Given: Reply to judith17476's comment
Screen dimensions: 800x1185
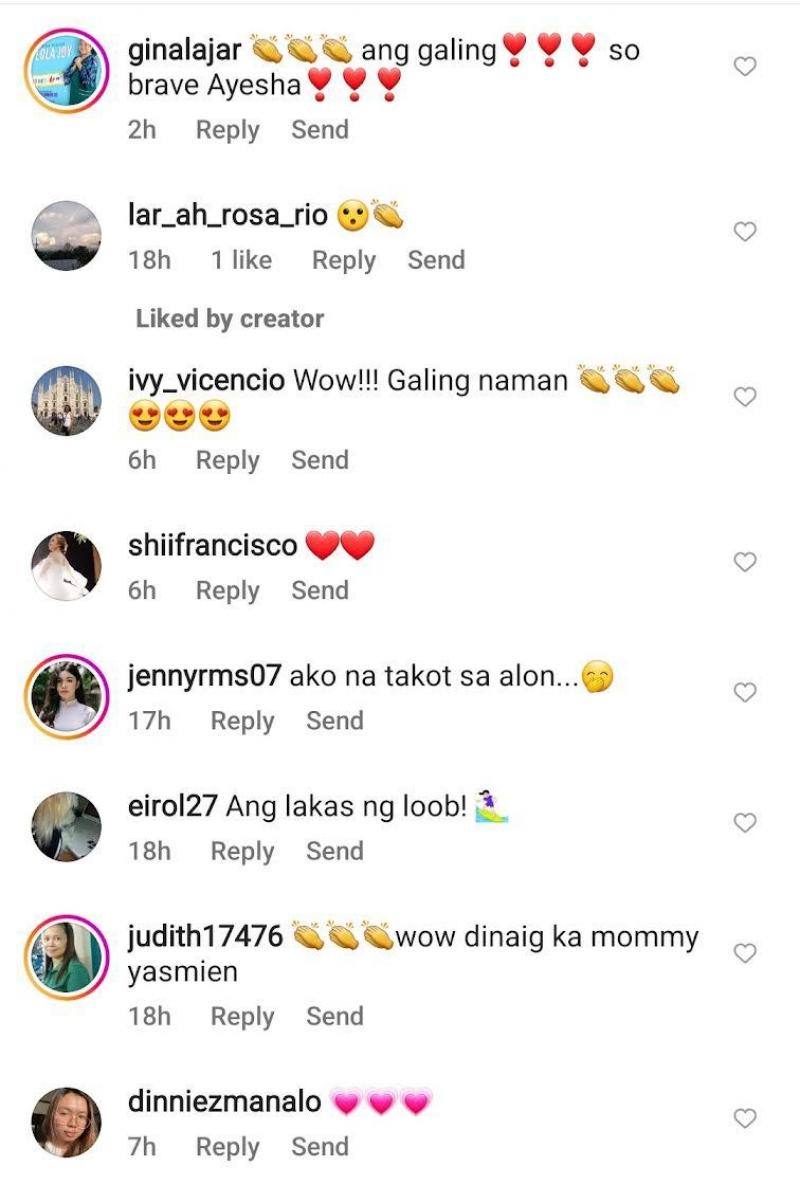Looking at the screenshot, I should click(x=242, y=1016).
